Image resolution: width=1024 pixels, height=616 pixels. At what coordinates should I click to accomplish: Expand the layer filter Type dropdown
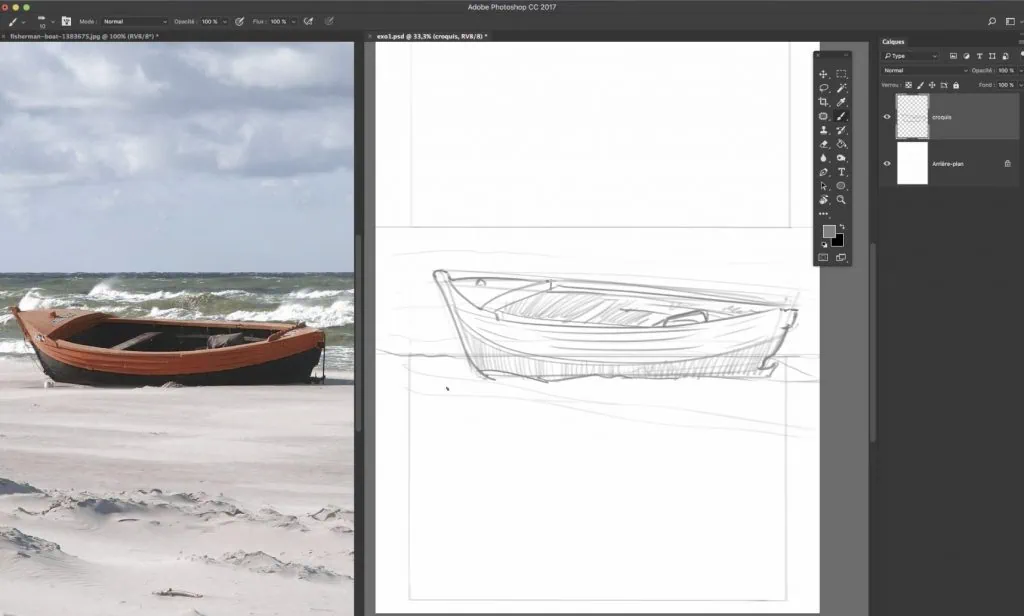pos(910,56)
